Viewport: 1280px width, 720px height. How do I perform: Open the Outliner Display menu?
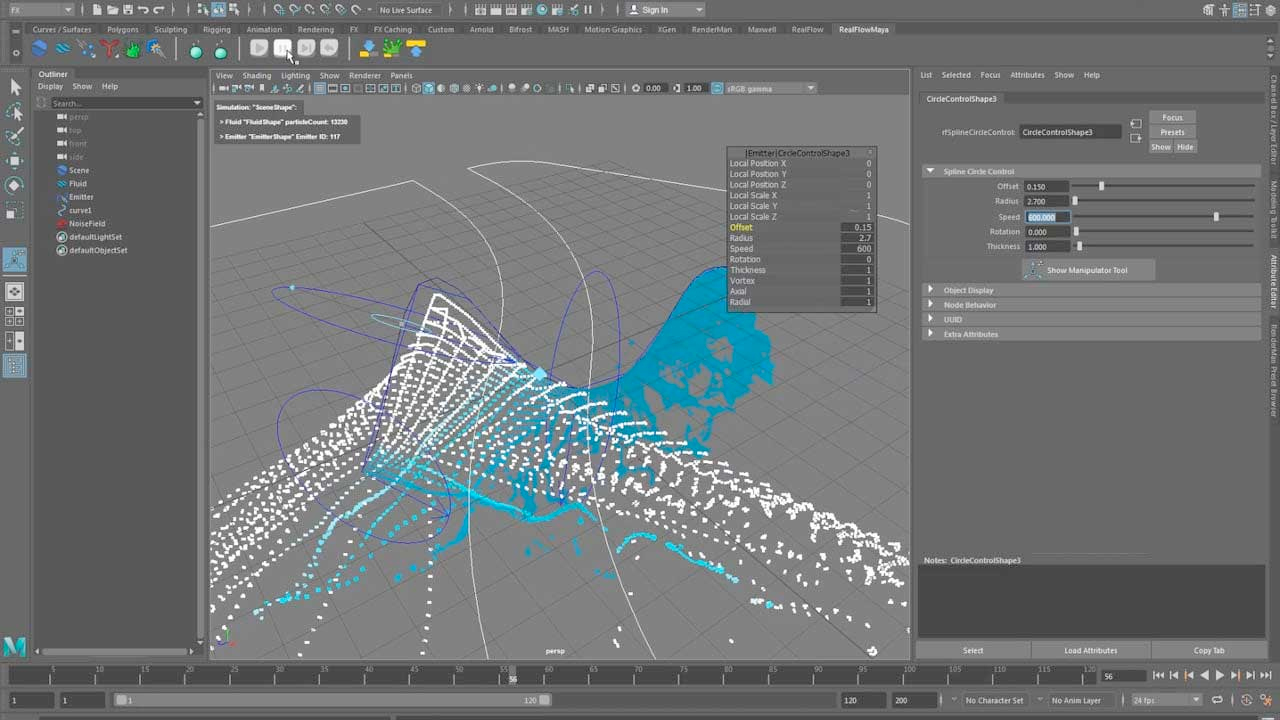point(50,86)
